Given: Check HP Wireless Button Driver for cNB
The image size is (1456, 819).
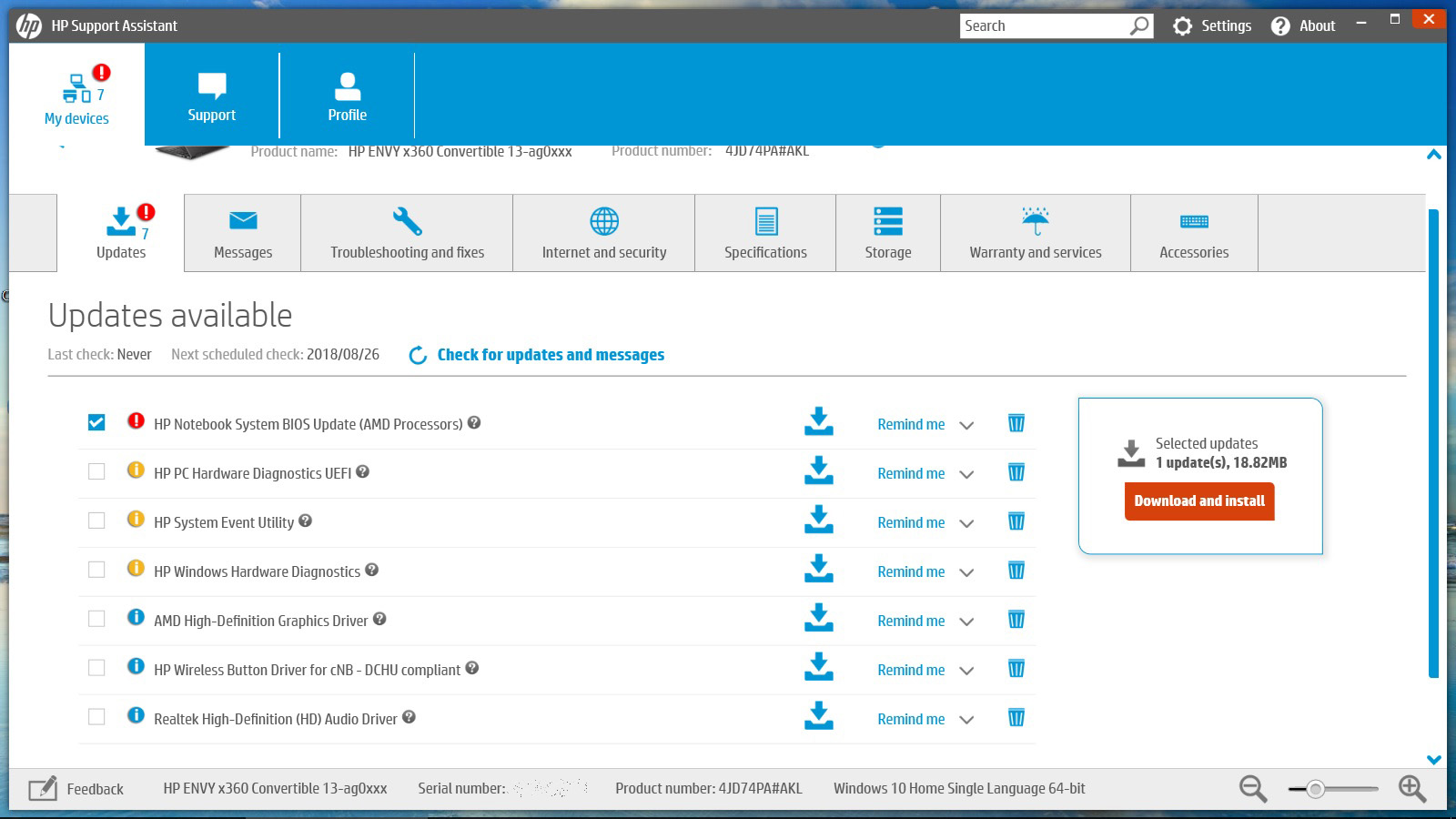Looking at the screenshot, I should click(96, 668).
